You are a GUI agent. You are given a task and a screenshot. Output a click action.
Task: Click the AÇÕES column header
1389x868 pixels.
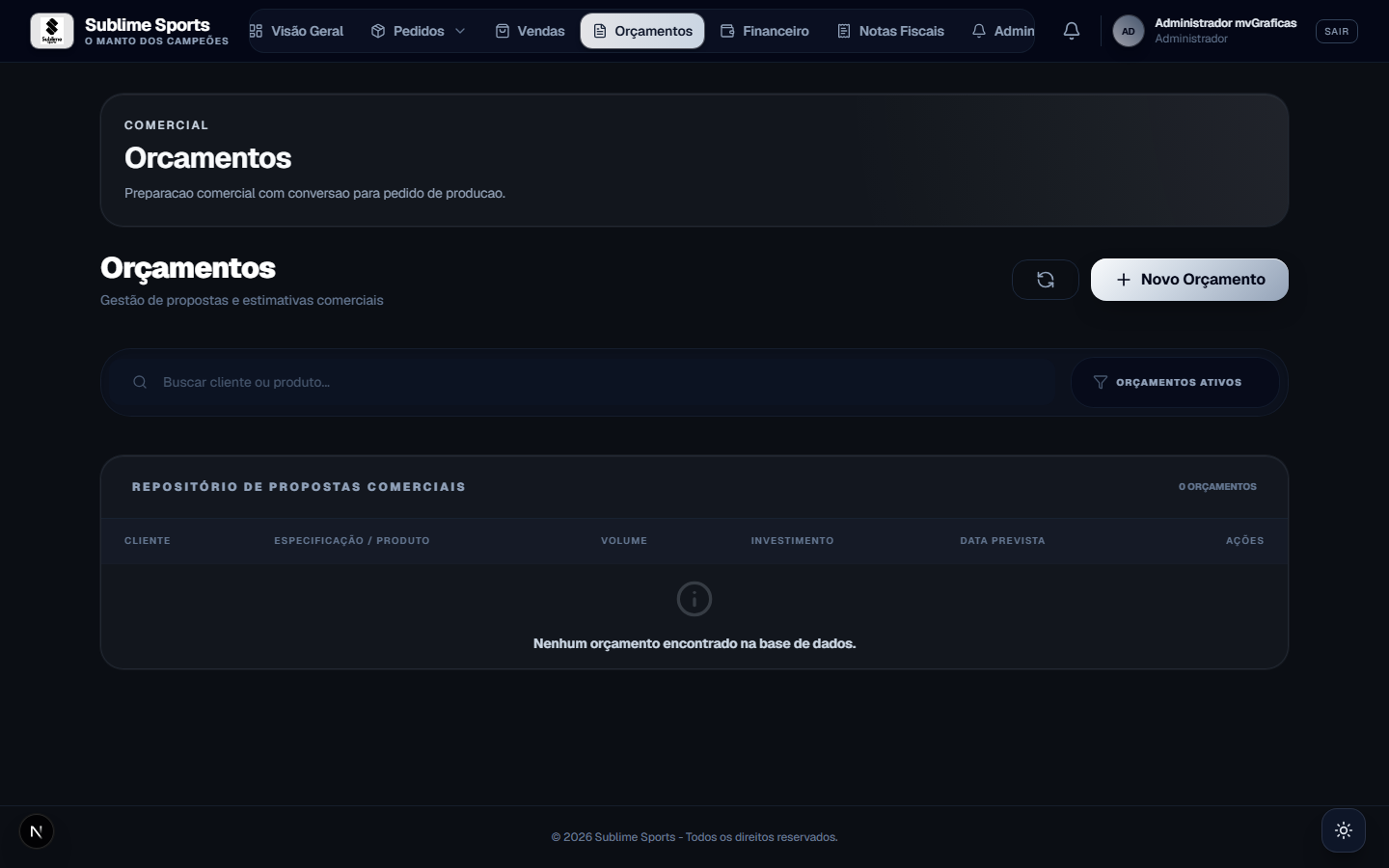pos(1244,541)
